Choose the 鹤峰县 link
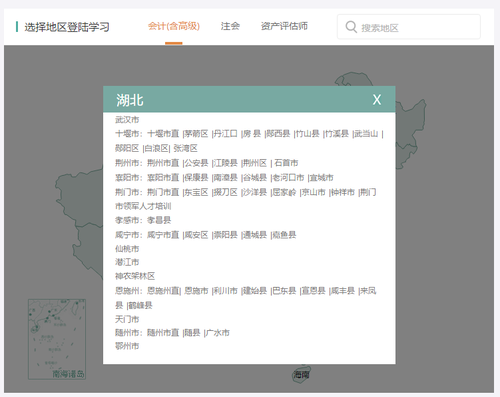Viewport: 500px width, 397px height. click(140, 305)
